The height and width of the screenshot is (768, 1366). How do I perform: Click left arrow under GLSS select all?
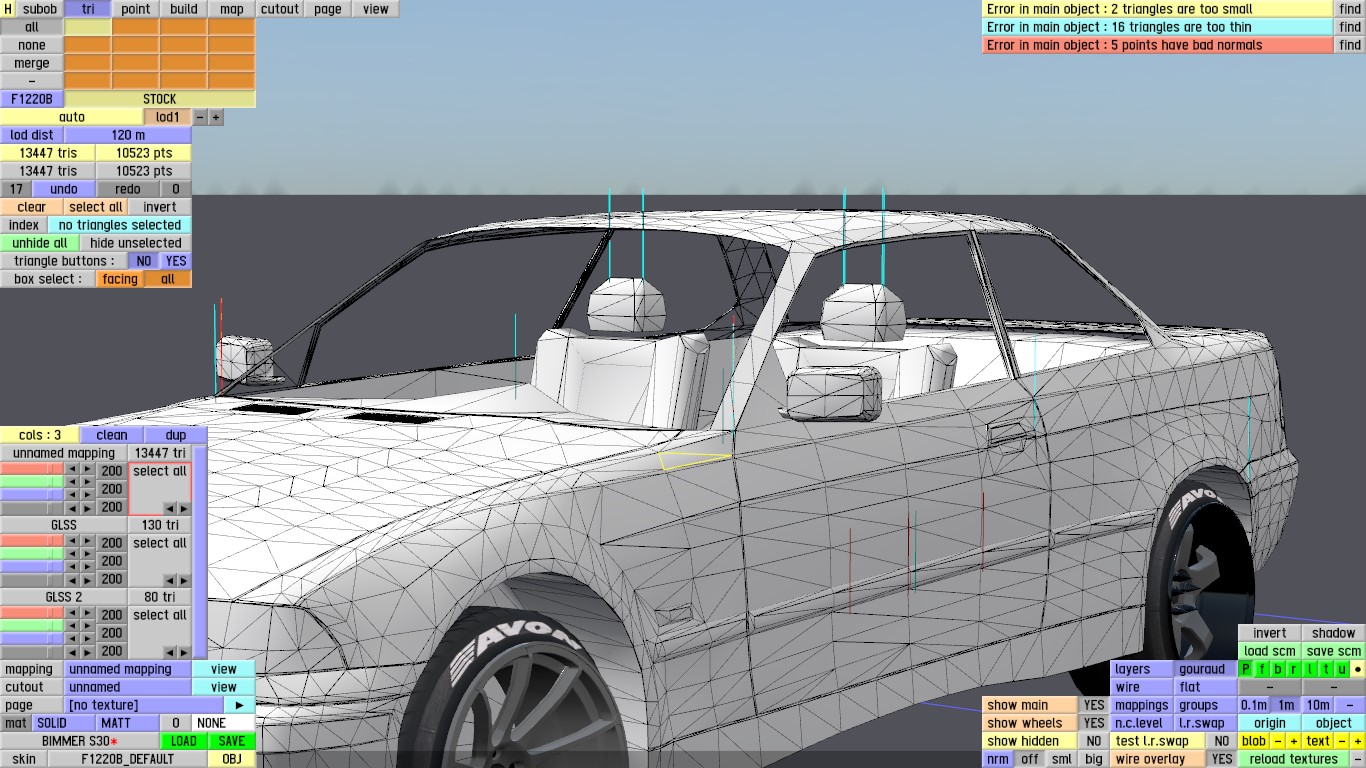(170, 580)
